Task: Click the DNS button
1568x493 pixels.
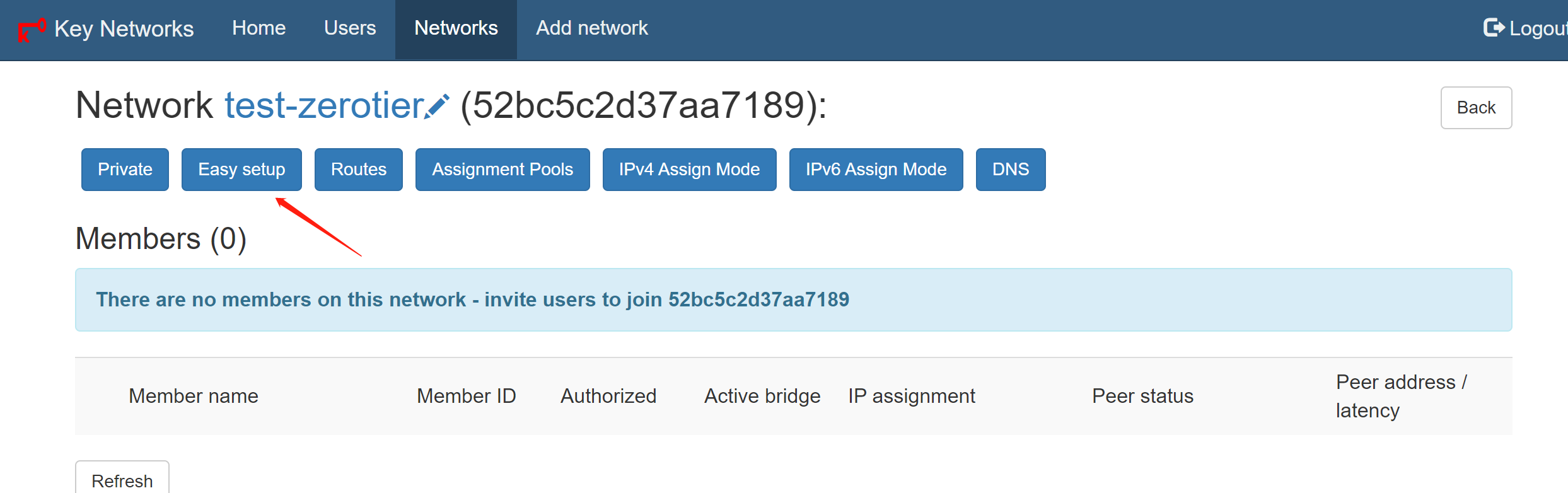Action: [1011, 170]
